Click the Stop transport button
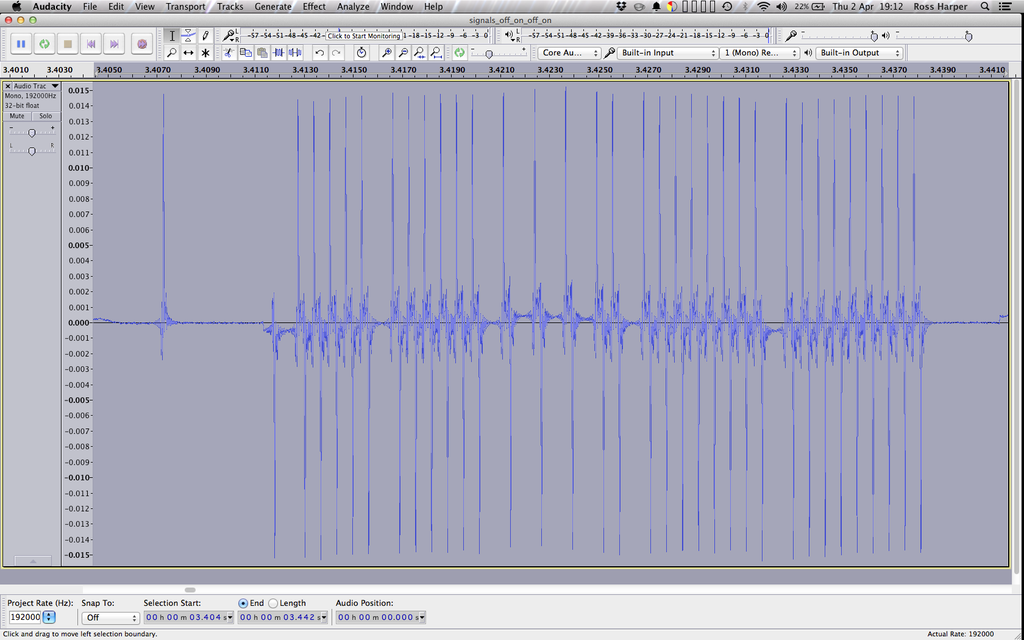This screenshot has height=640, width=1024. (67, 44)
